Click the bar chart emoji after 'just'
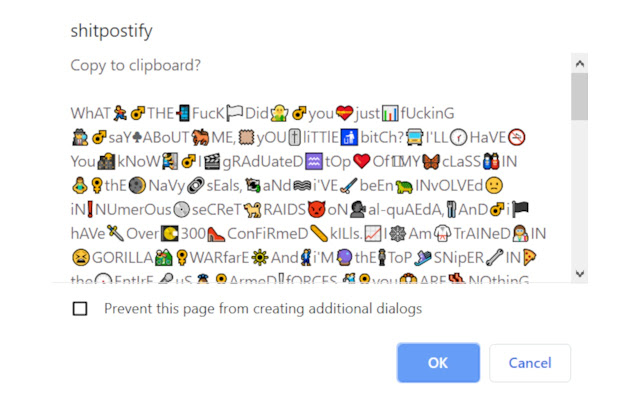 (390, 113)
